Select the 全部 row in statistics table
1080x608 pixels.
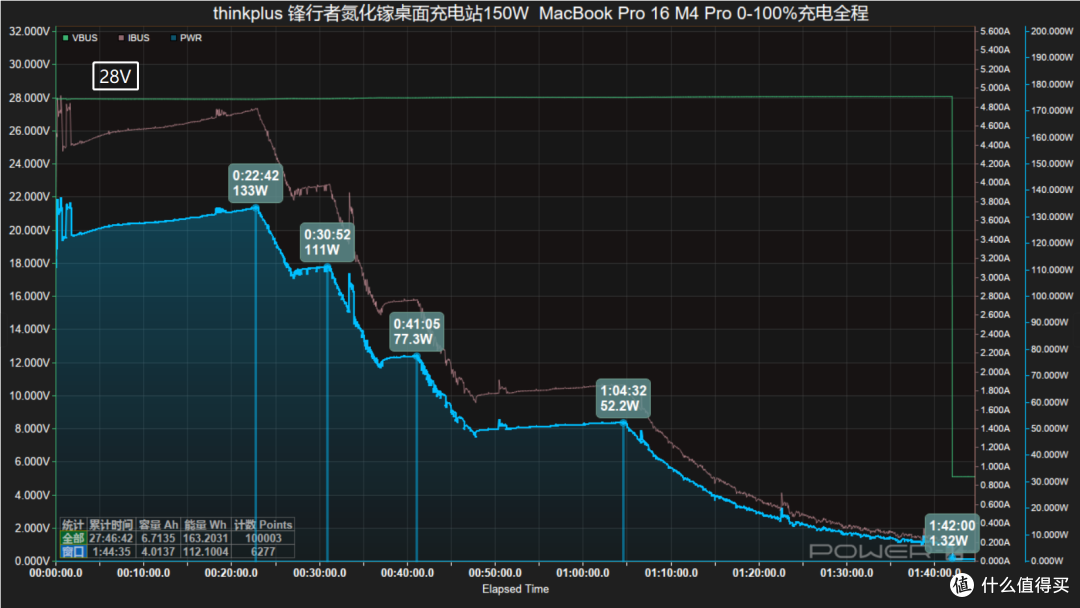[73, 538]
